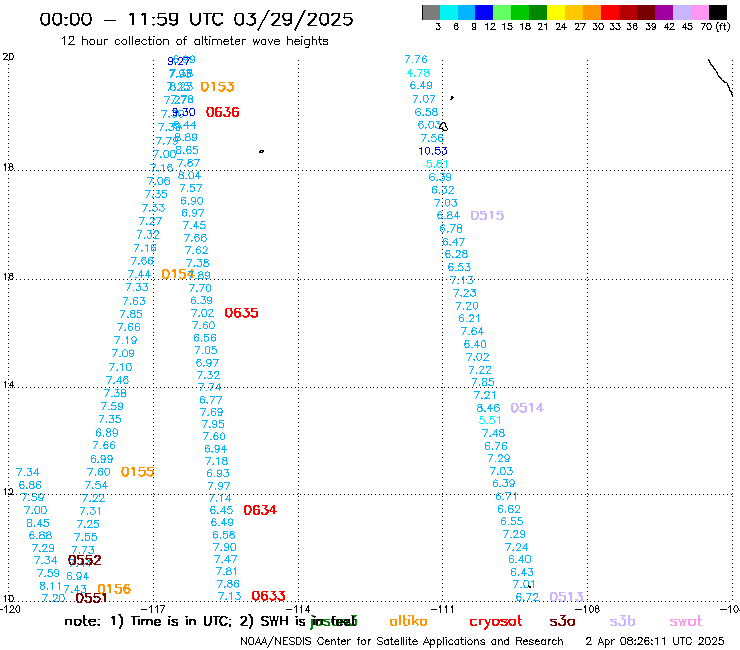Image resolution: width=740 pixels, height=650 pixels.
Task: Click the orange 0154 altika time label
Action: pyautogui.click(x=177, y=274)
